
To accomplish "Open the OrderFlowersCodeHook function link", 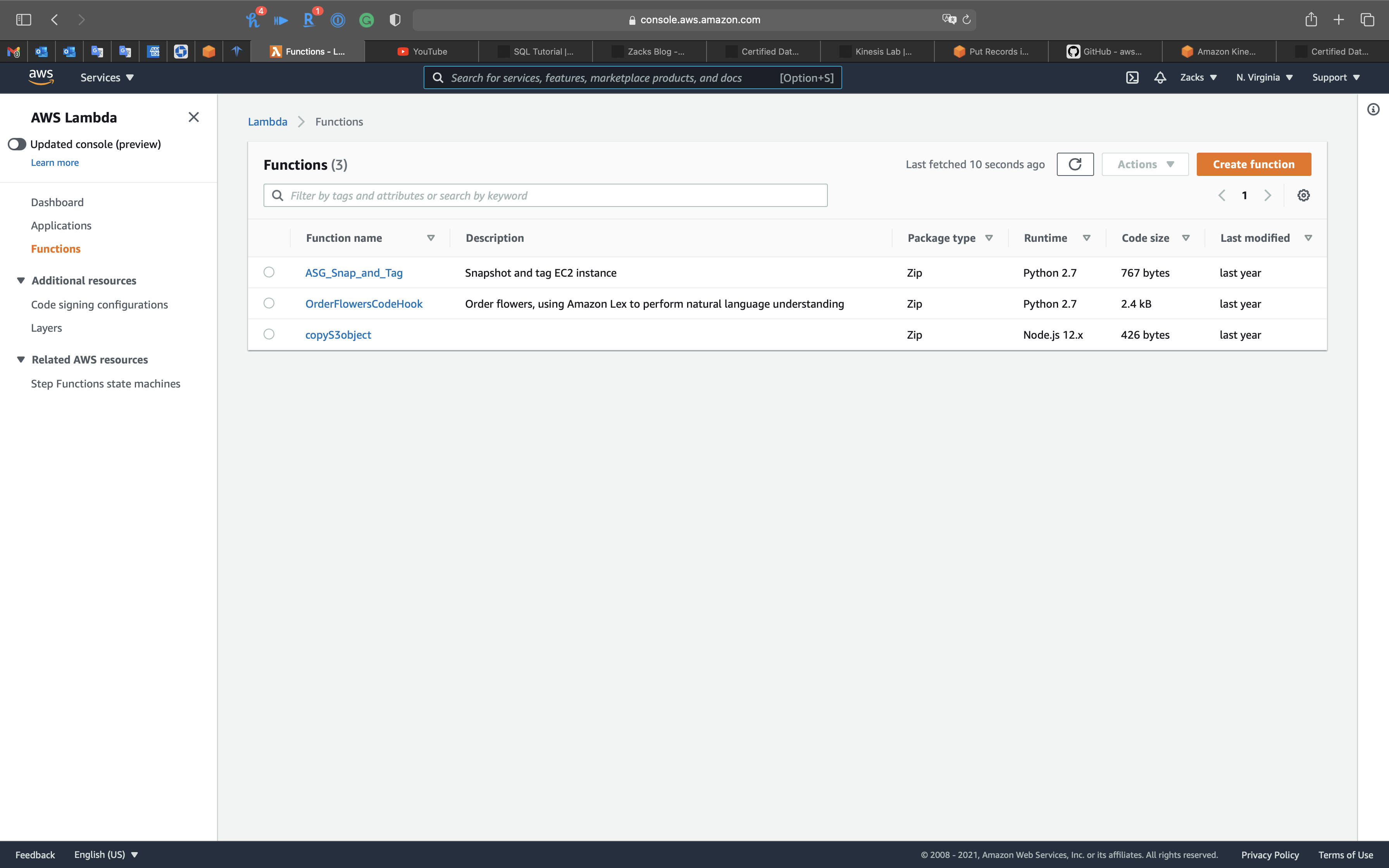I will (x=363, y=304).
